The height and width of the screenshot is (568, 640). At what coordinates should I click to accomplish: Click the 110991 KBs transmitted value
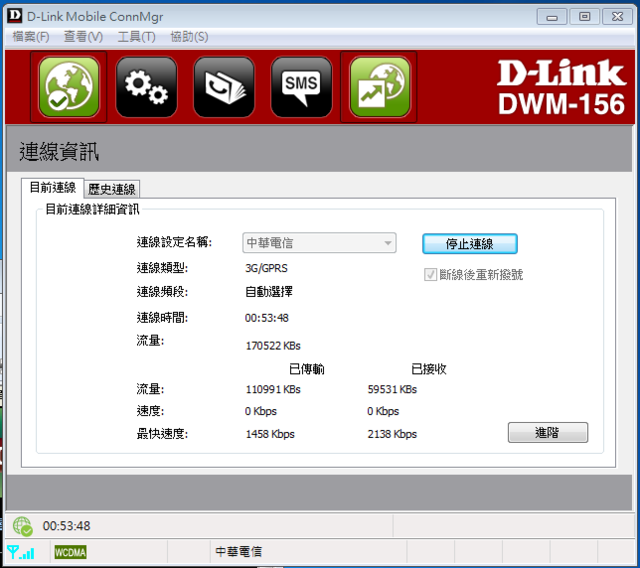273,389
